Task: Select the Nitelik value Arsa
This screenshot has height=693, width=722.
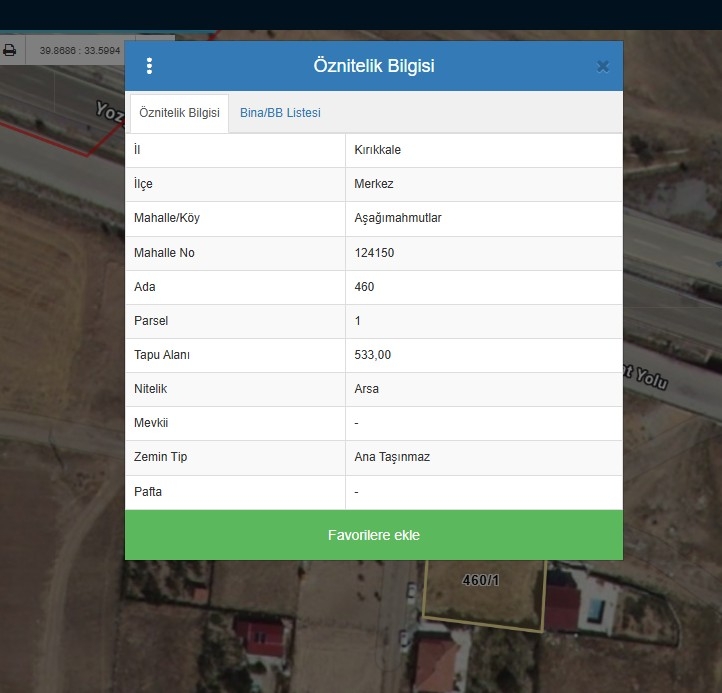Action: click(367, 389)
